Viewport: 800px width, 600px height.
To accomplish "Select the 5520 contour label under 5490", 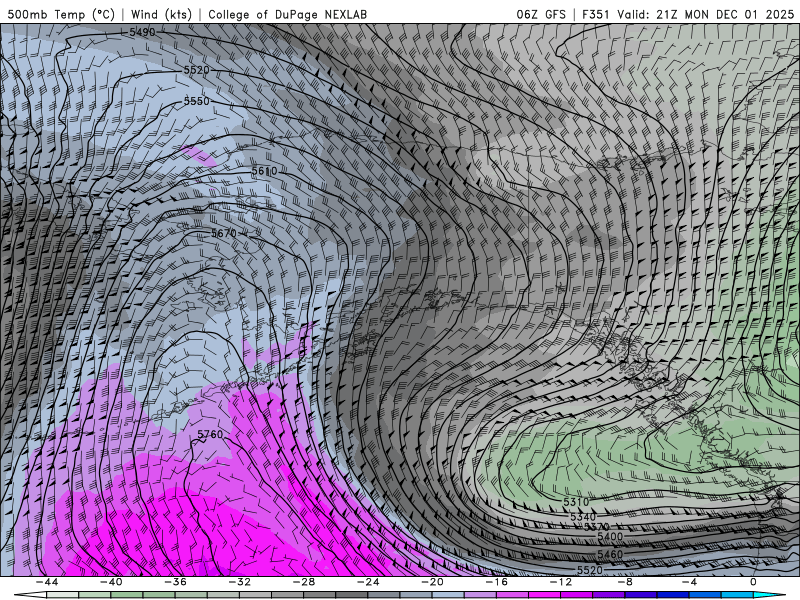I will 196,69.
